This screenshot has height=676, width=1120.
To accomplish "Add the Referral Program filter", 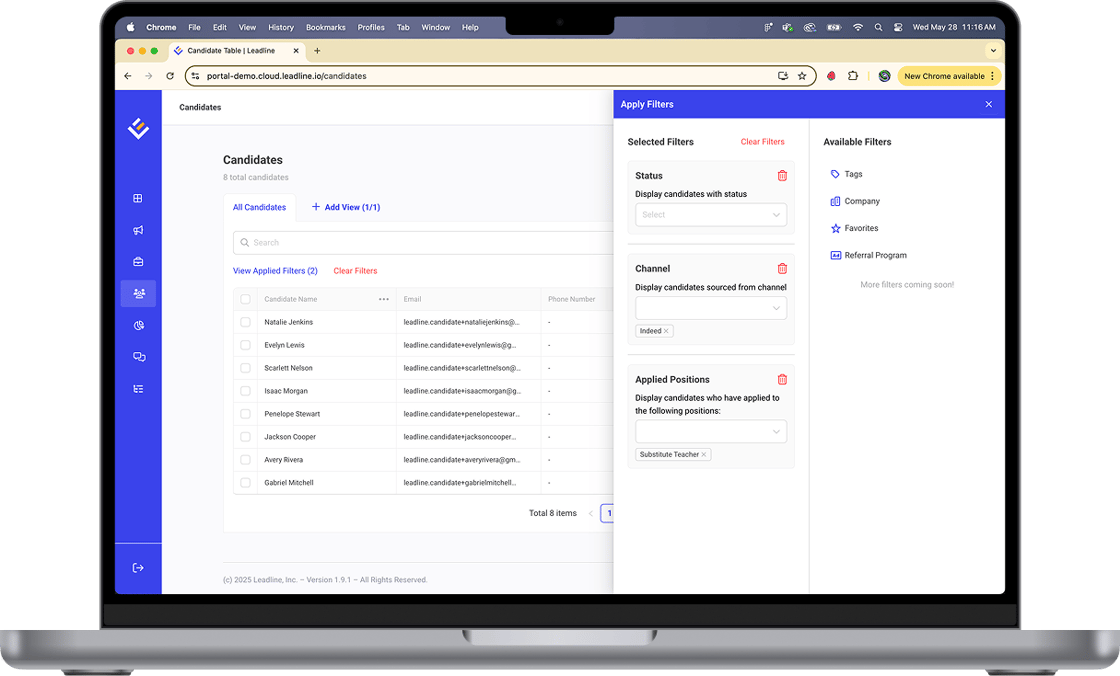I will tap(874, 256).
